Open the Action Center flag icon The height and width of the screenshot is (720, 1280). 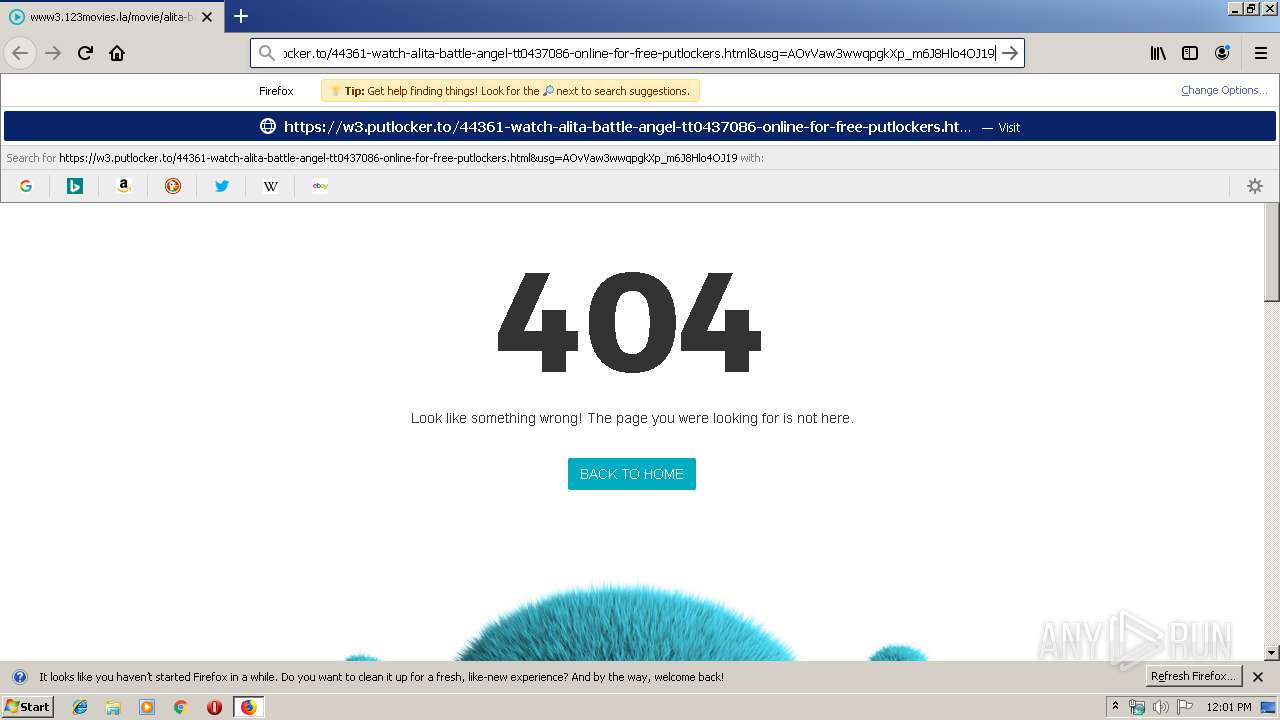coord(1185,707)
